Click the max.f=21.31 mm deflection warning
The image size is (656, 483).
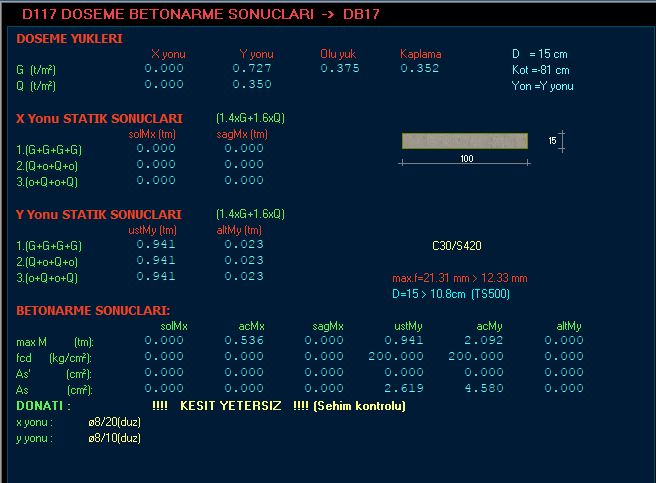pos(459,278)
